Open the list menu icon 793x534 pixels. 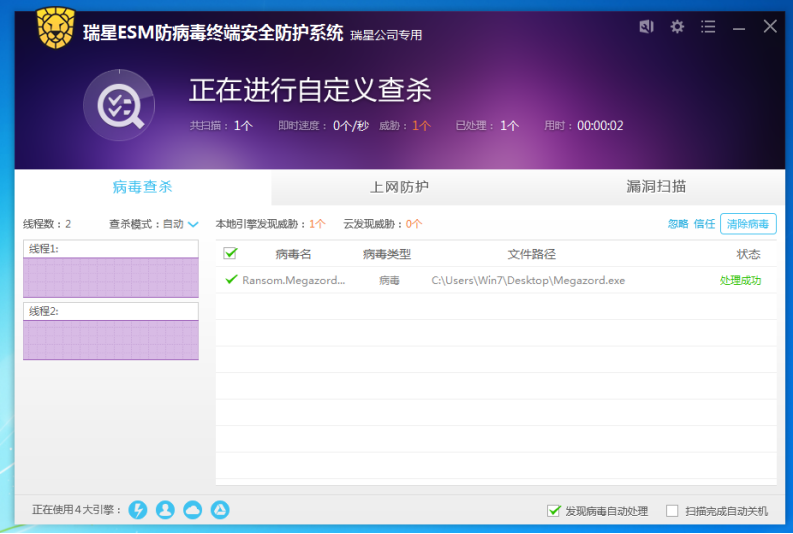(x=708, y=26)
